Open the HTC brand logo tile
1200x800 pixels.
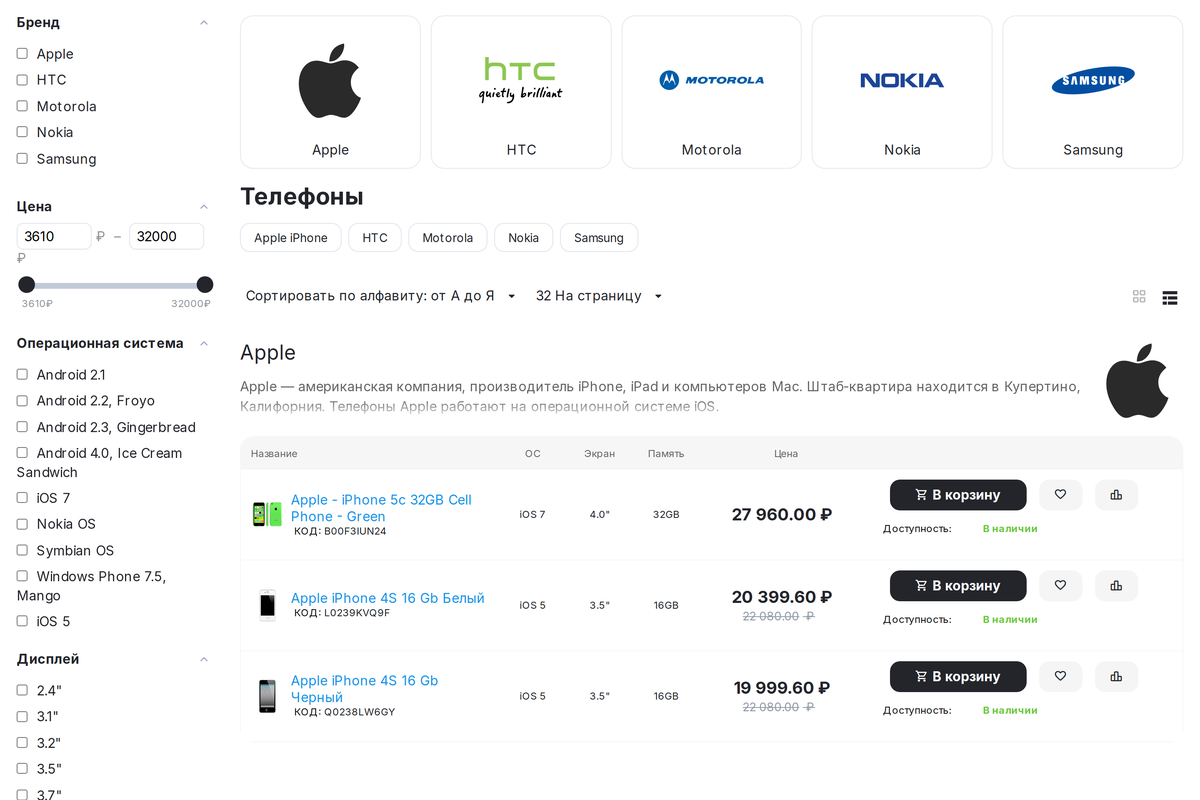pyautogui.click(x=521, y=92)
